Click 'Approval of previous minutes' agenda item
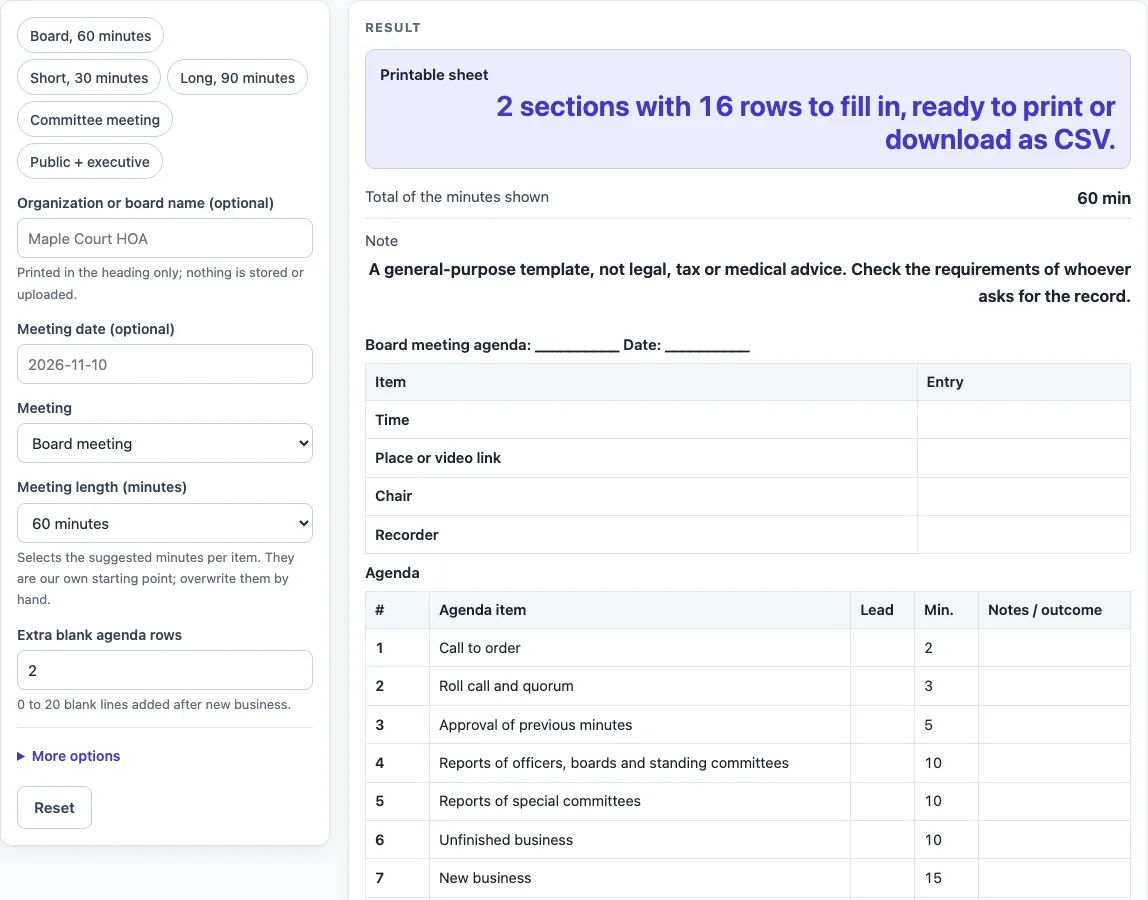The width and height of the screenshot is (1148, 900). pyautogui.click(x=535, y=725)
